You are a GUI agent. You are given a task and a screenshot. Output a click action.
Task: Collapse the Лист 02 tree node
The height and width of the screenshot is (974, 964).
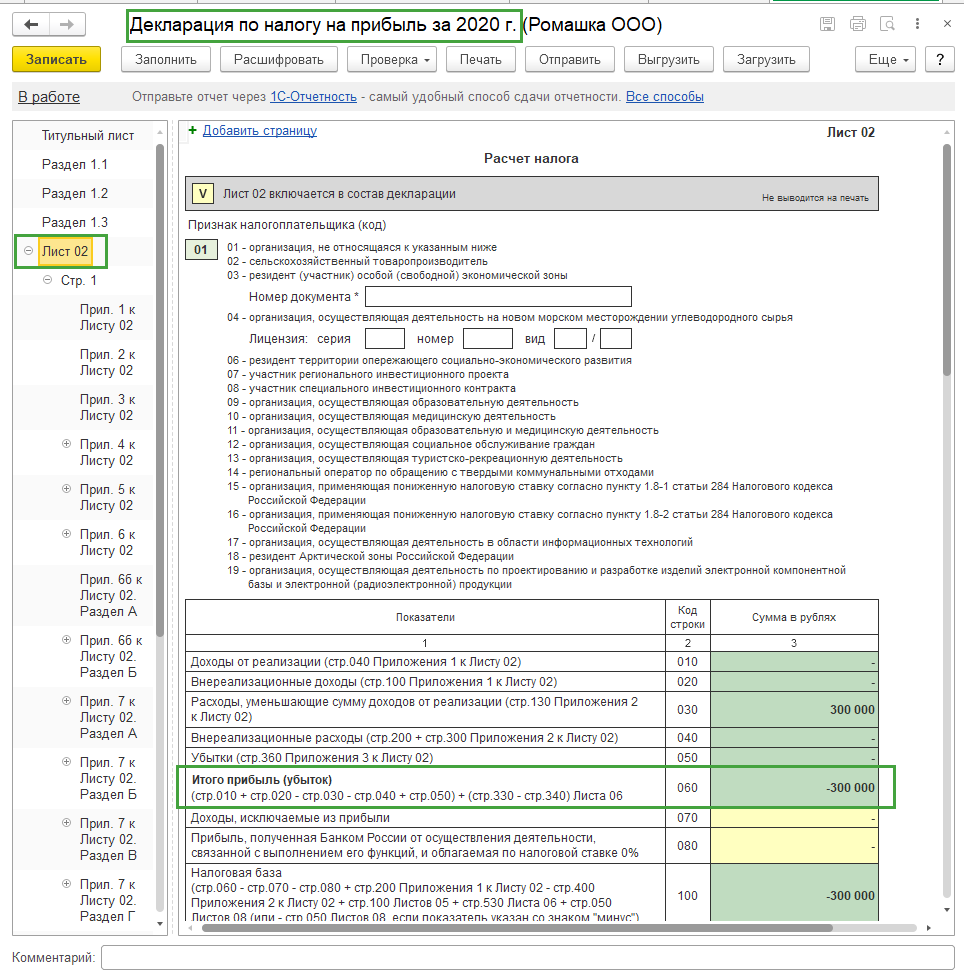(x=28, y=251)
